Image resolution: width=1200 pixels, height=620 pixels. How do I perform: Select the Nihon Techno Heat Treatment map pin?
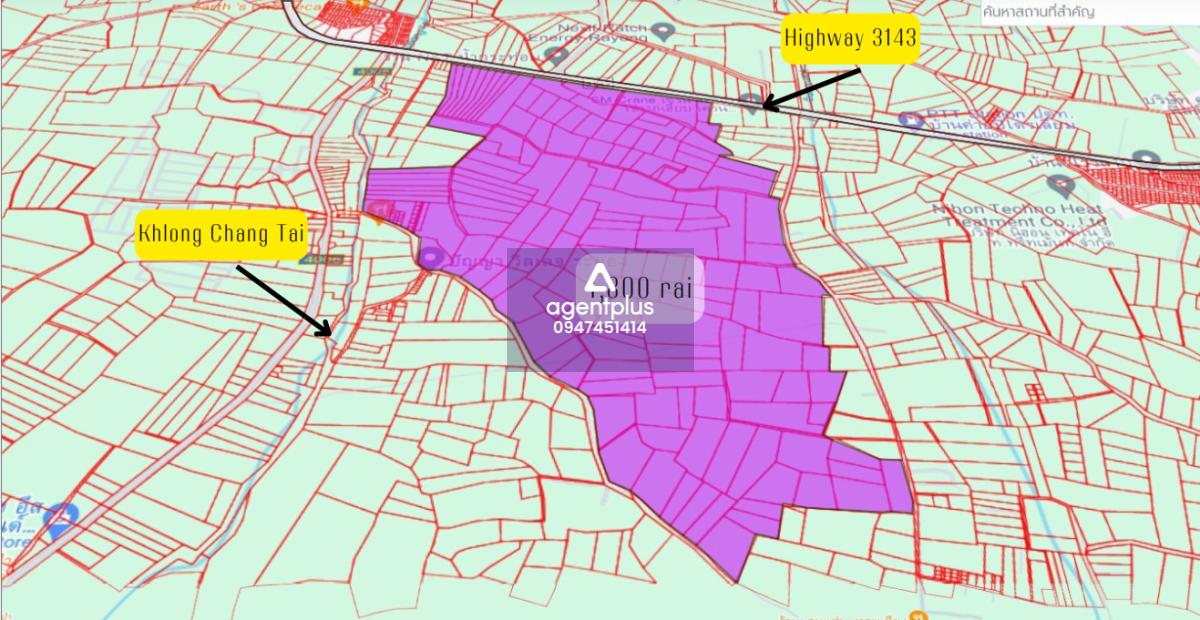coord(1060,185)
